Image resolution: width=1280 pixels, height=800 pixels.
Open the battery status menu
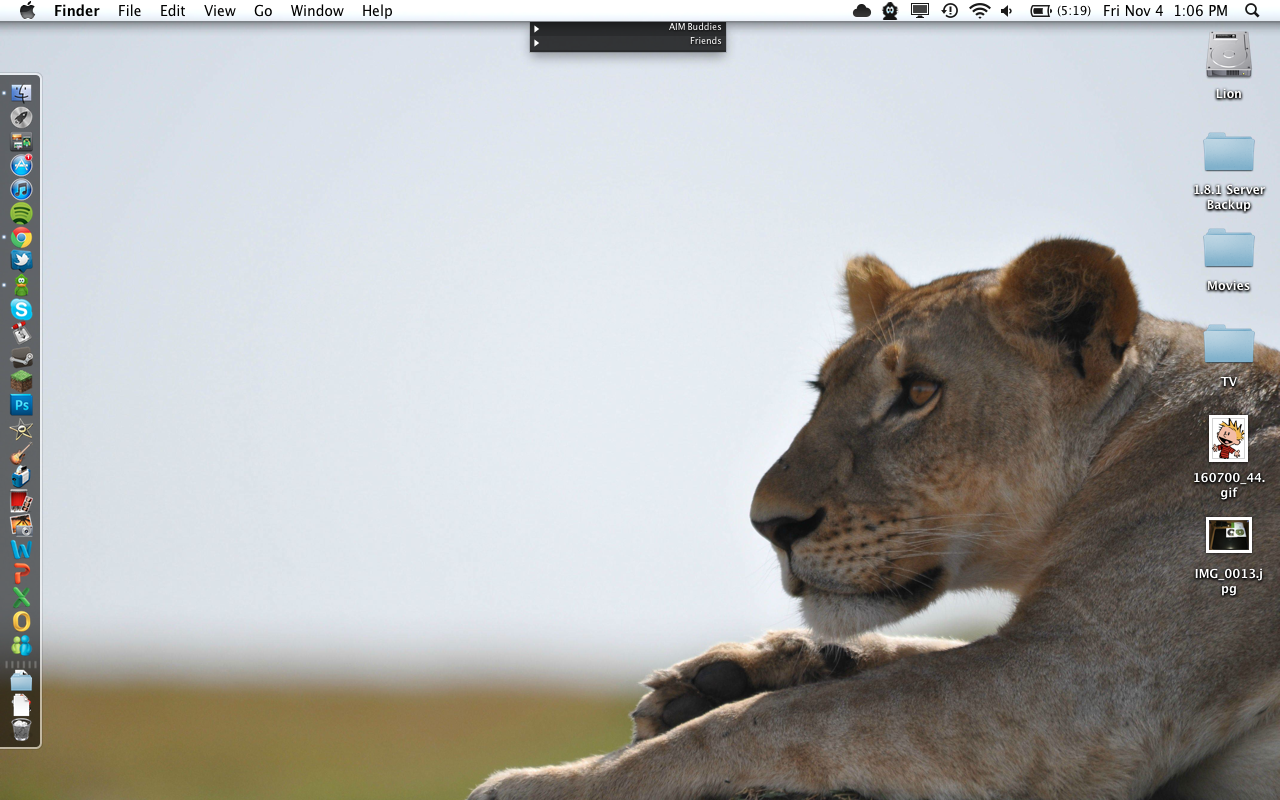click(x=1059, y=11)
